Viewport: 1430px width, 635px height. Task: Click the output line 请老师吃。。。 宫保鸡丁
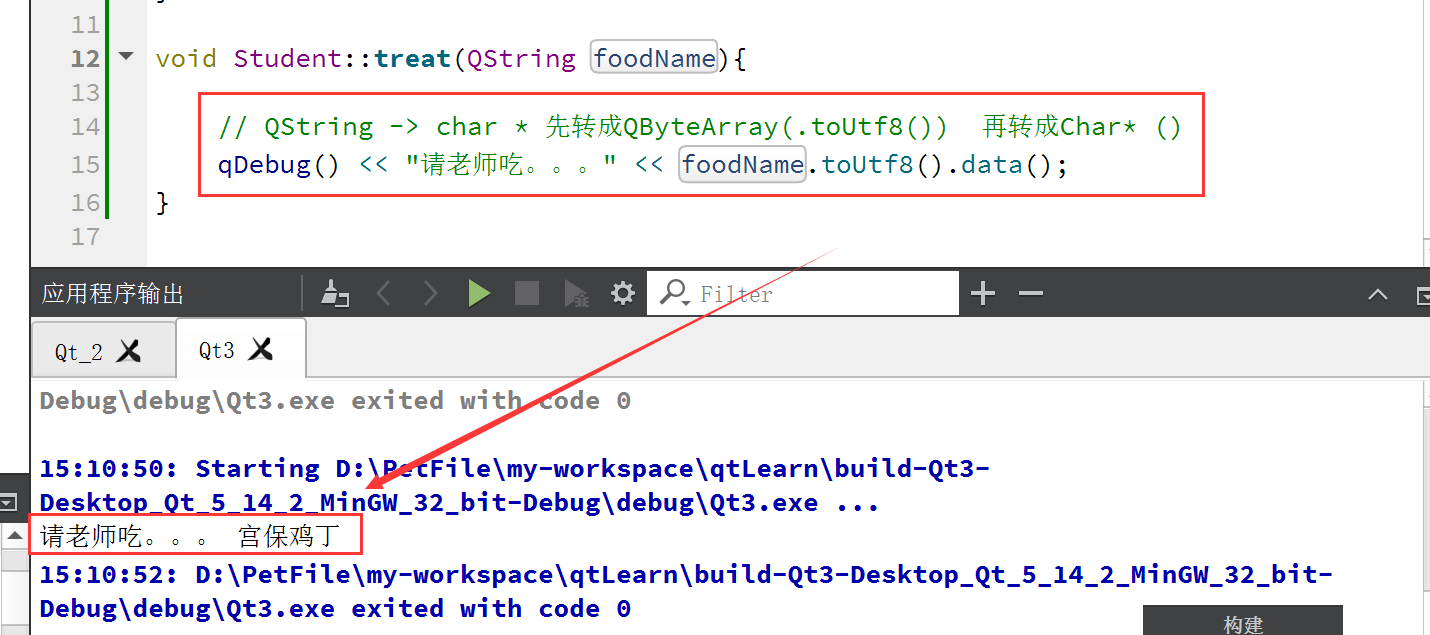[x=190, y=537]
